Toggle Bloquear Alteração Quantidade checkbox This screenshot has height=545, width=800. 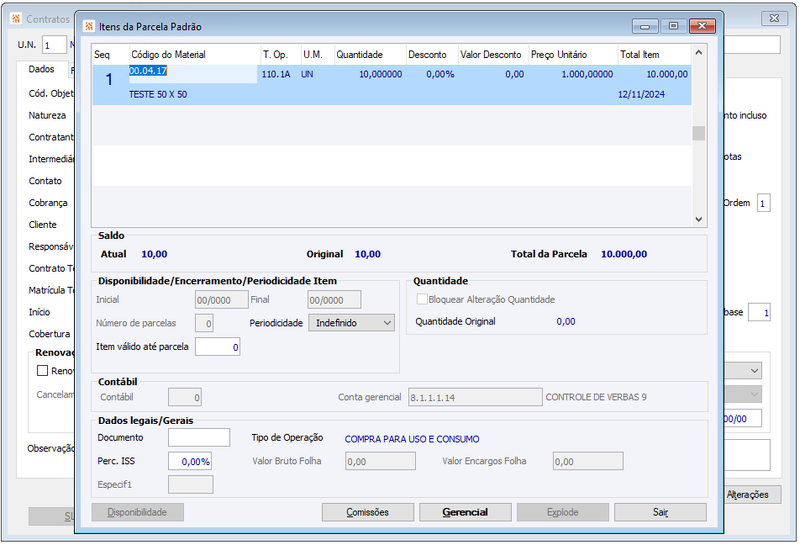(x=422, y=300)
